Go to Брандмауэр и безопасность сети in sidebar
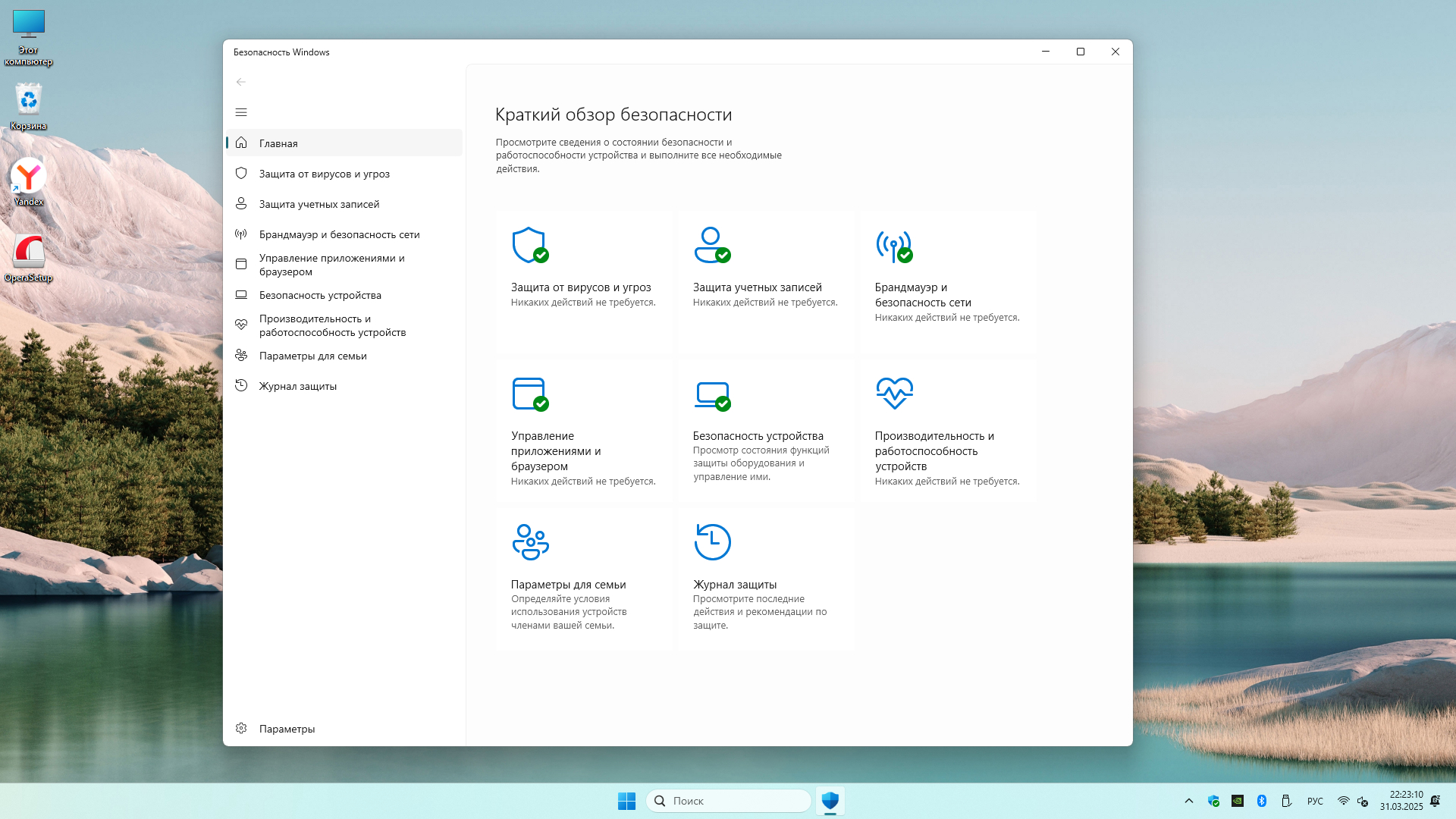Screen dimensions: 1456x819 pos(339,234)
